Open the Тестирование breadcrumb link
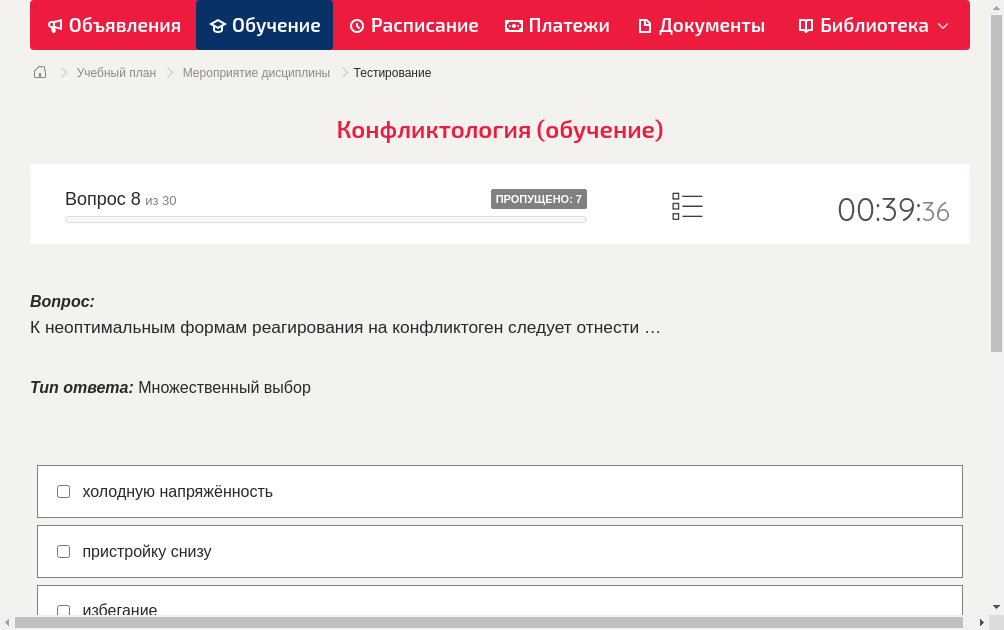The width and height of the screenshot is (1004, 630). point(391,72)
